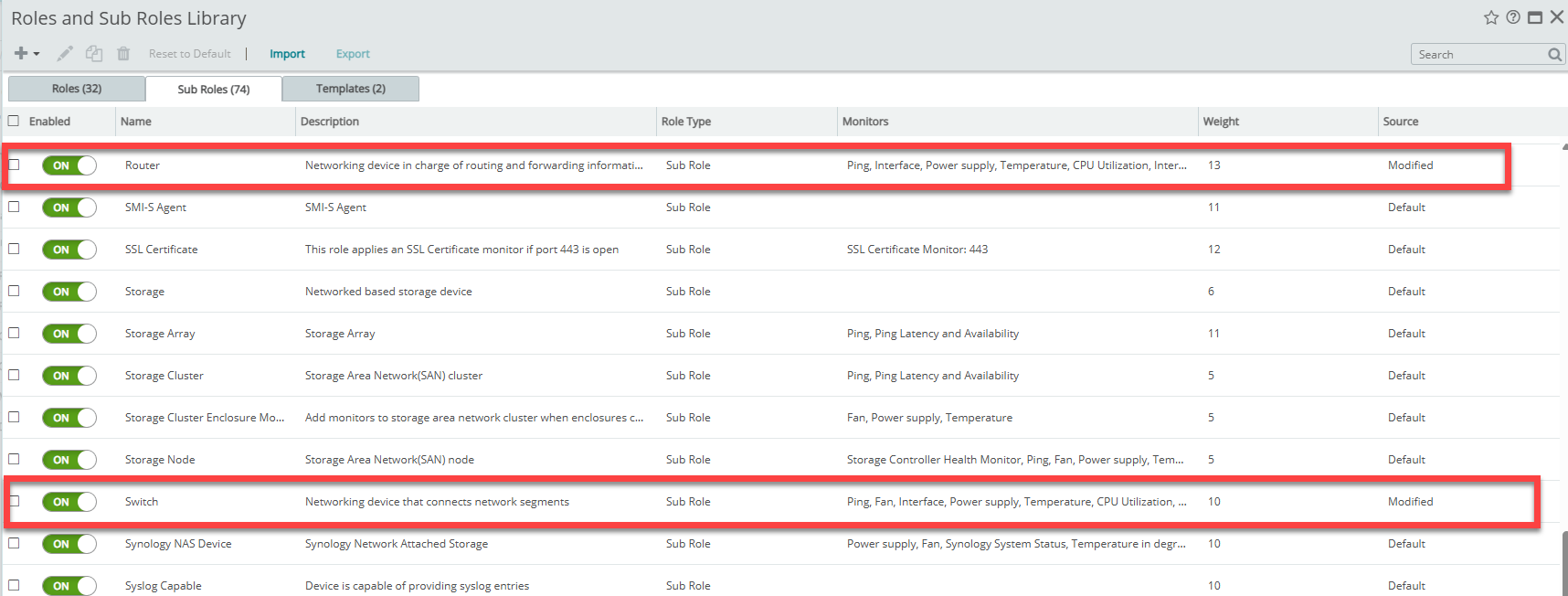Click Reset to Default
This screenshot has width=1568, height=596.
[x=190, y=54]
